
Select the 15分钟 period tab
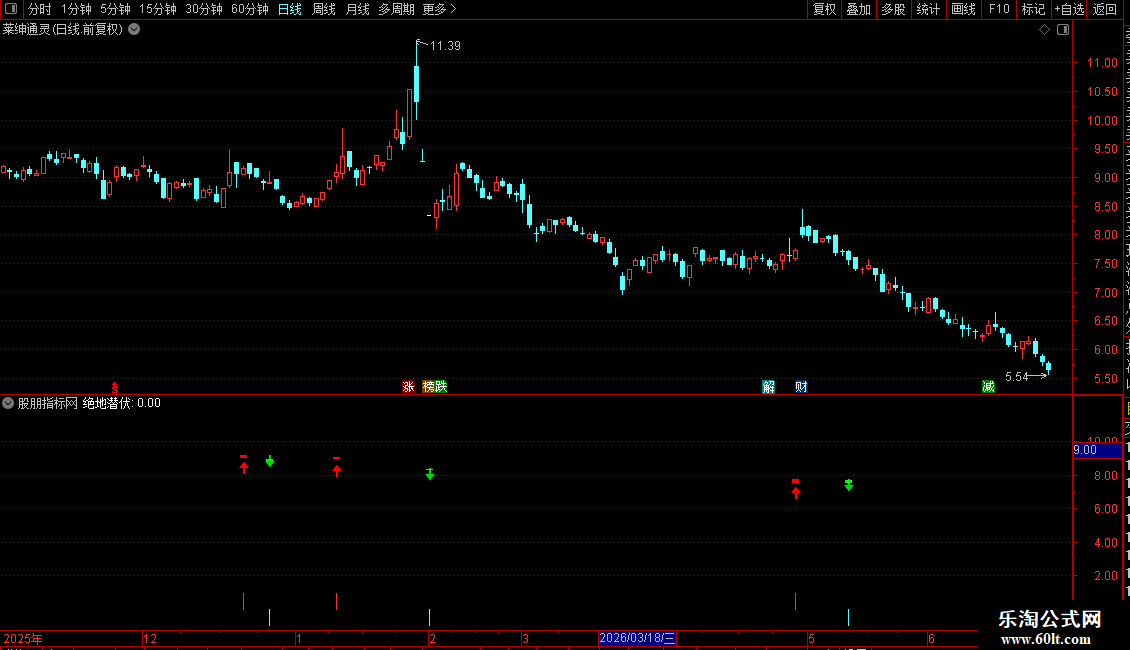[157, 9]
